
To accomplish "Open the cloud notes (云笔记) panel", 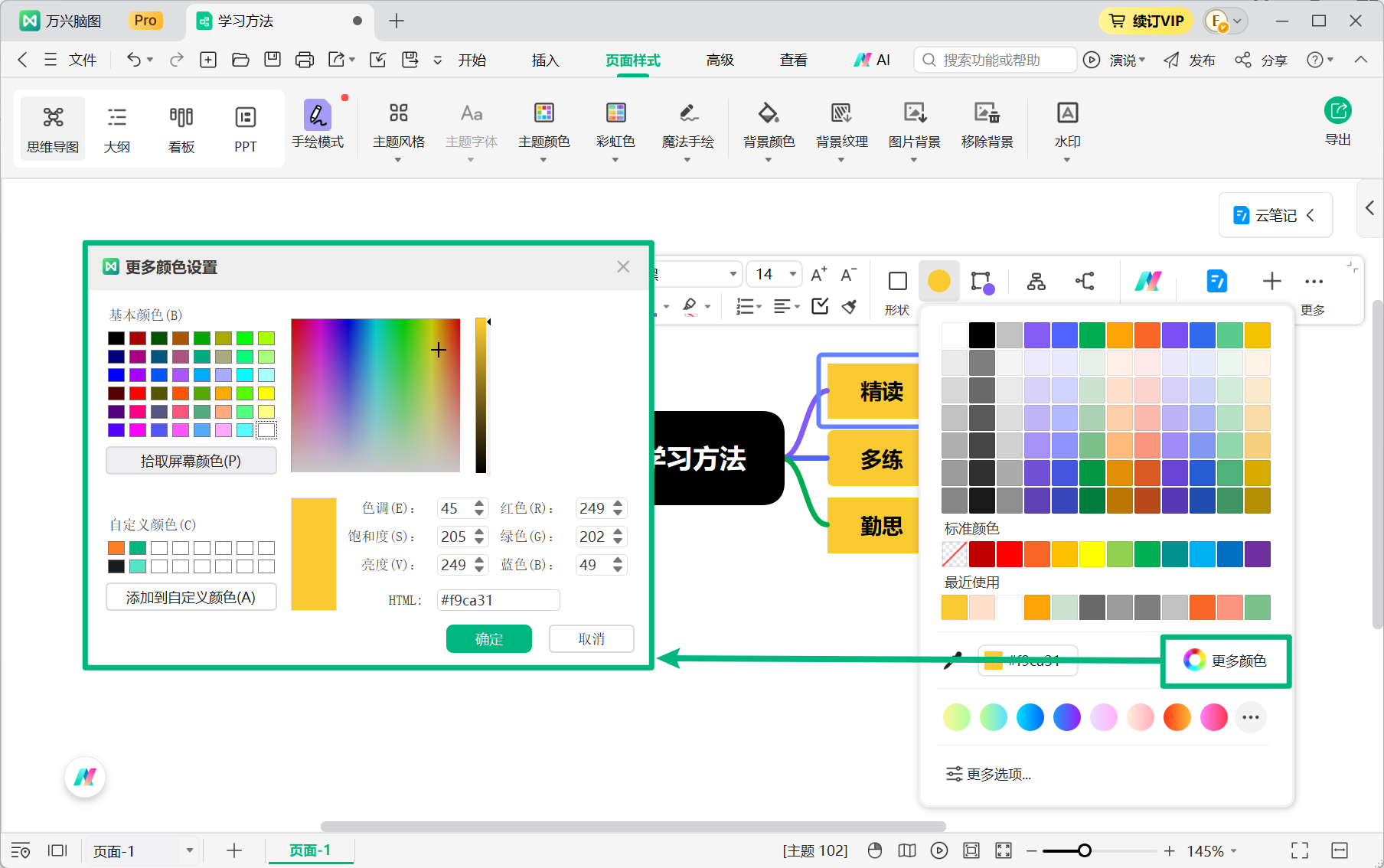I will pyautogui.click(x=1275, y=215).
